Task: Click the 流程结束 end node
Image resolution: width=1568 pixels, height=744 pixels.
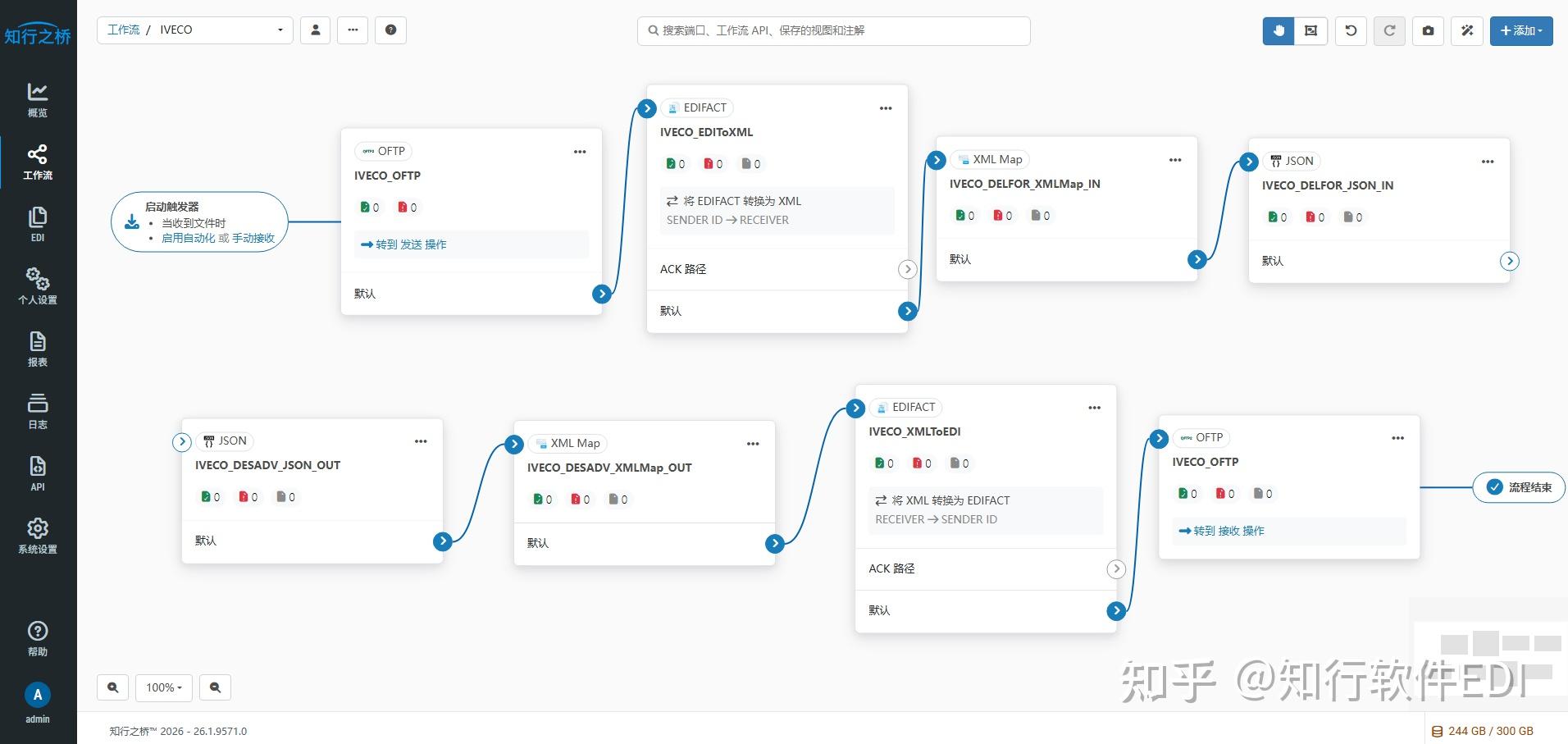Action: pyautogui.click(x=1520, y=487)
